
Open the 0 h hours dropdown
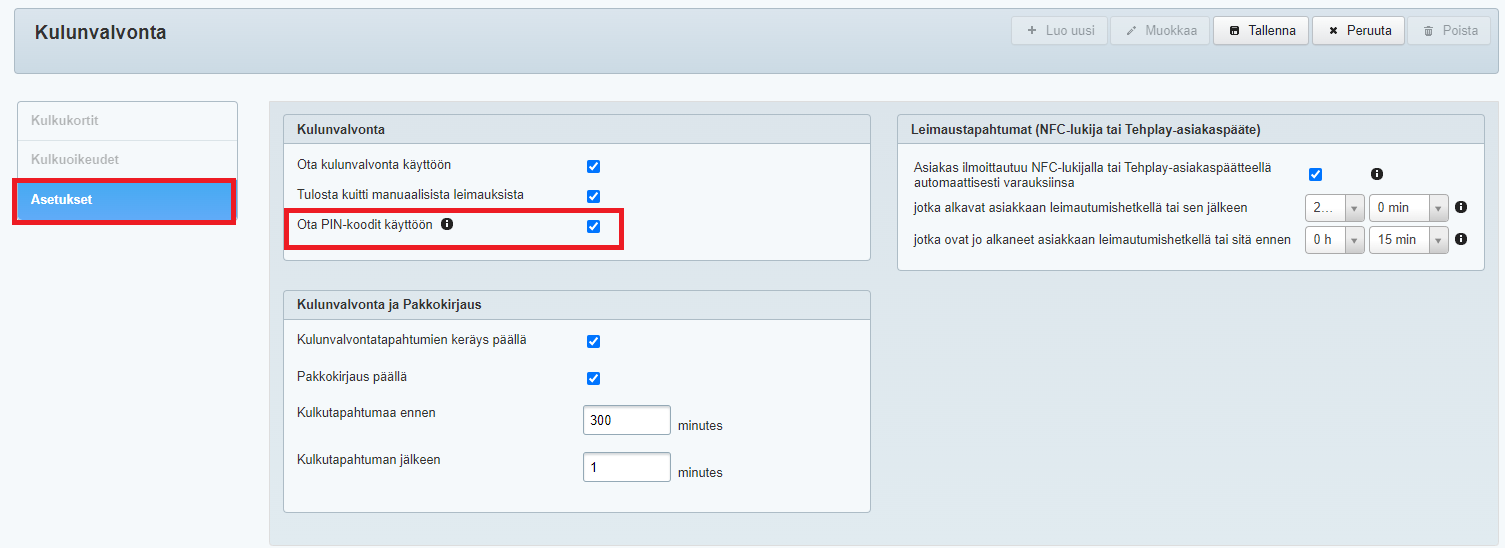pos(1334,240)
